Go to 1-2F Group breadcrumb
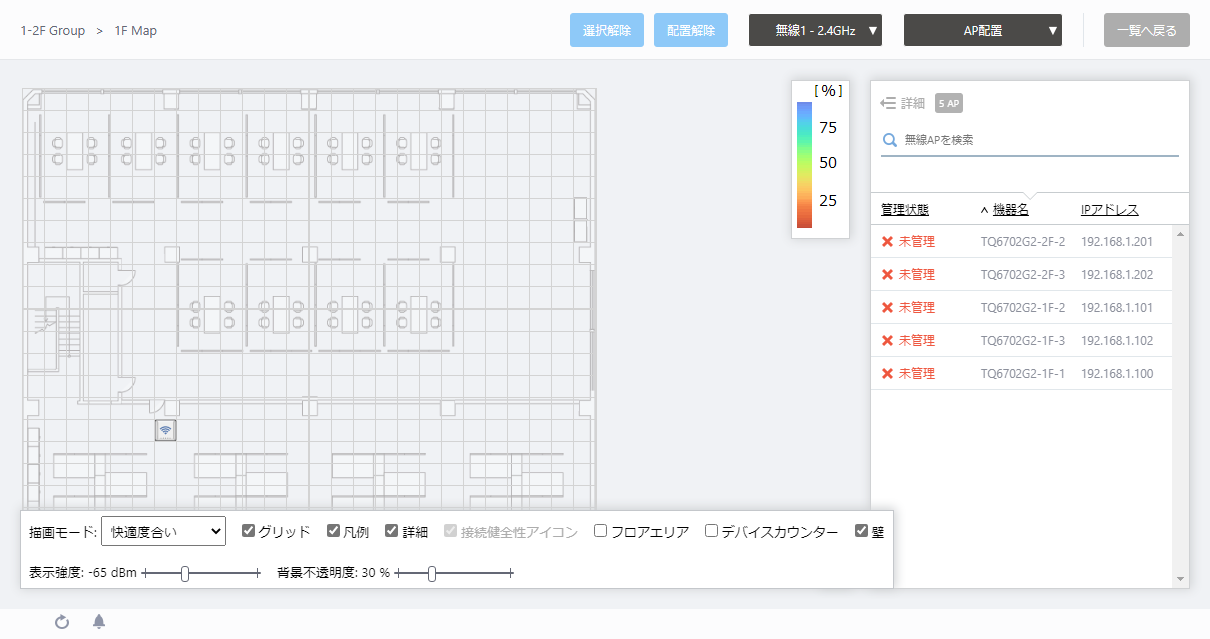The image size is (1210, 639). pyautogui.click(x=52, y=30)
